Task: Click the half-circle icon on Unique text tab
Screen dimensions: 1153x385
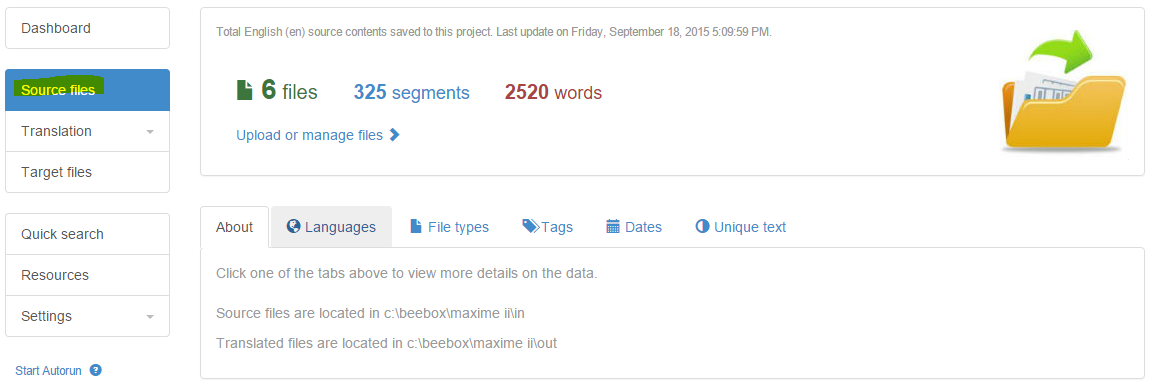Action: click(702, 226)
